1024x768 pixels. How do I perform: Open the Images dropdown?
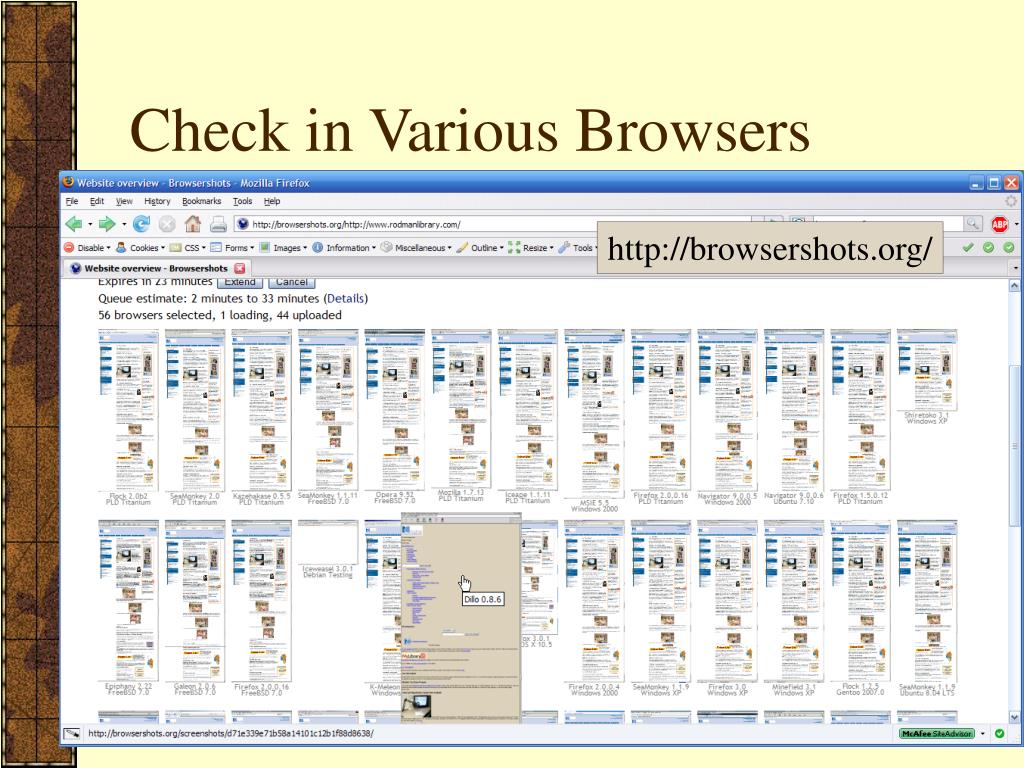283,248
